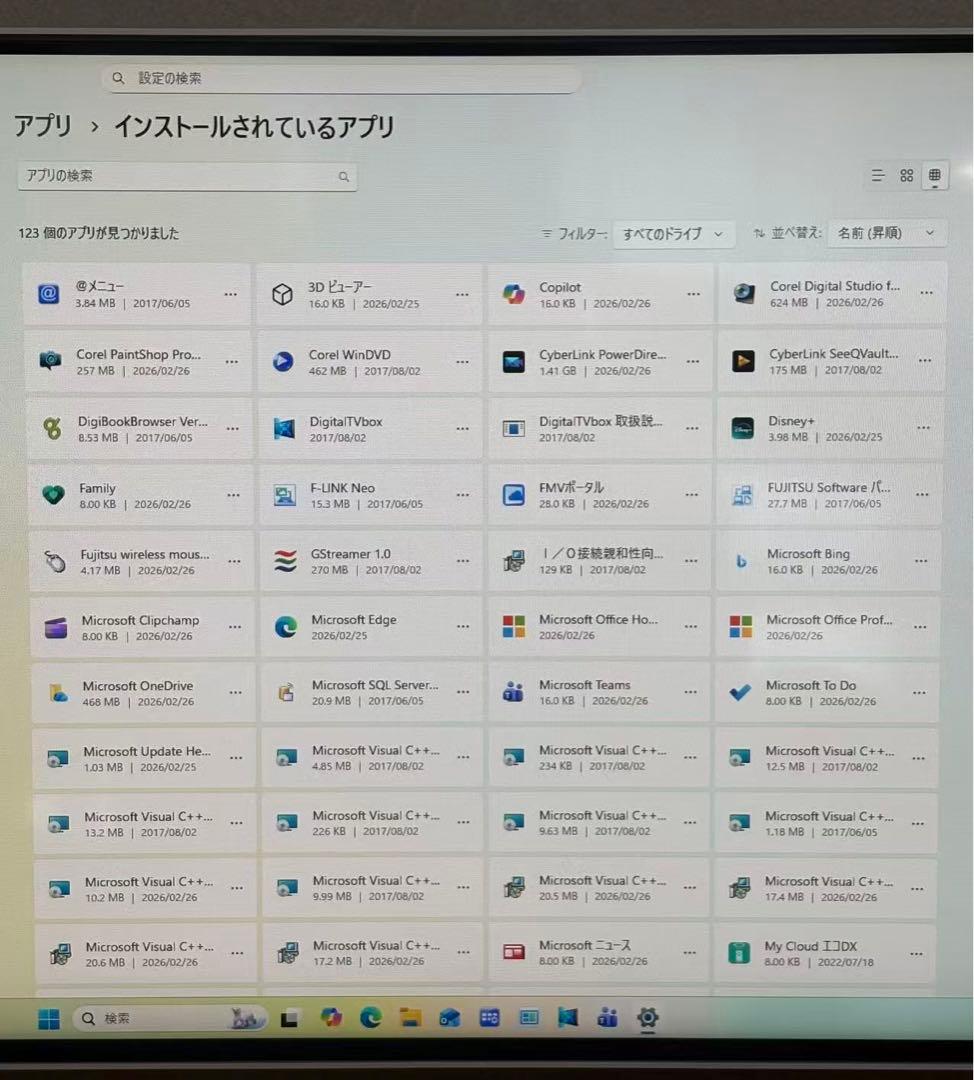Click the @メニュー app icon
974x1080 pixels.
[49, 295]
